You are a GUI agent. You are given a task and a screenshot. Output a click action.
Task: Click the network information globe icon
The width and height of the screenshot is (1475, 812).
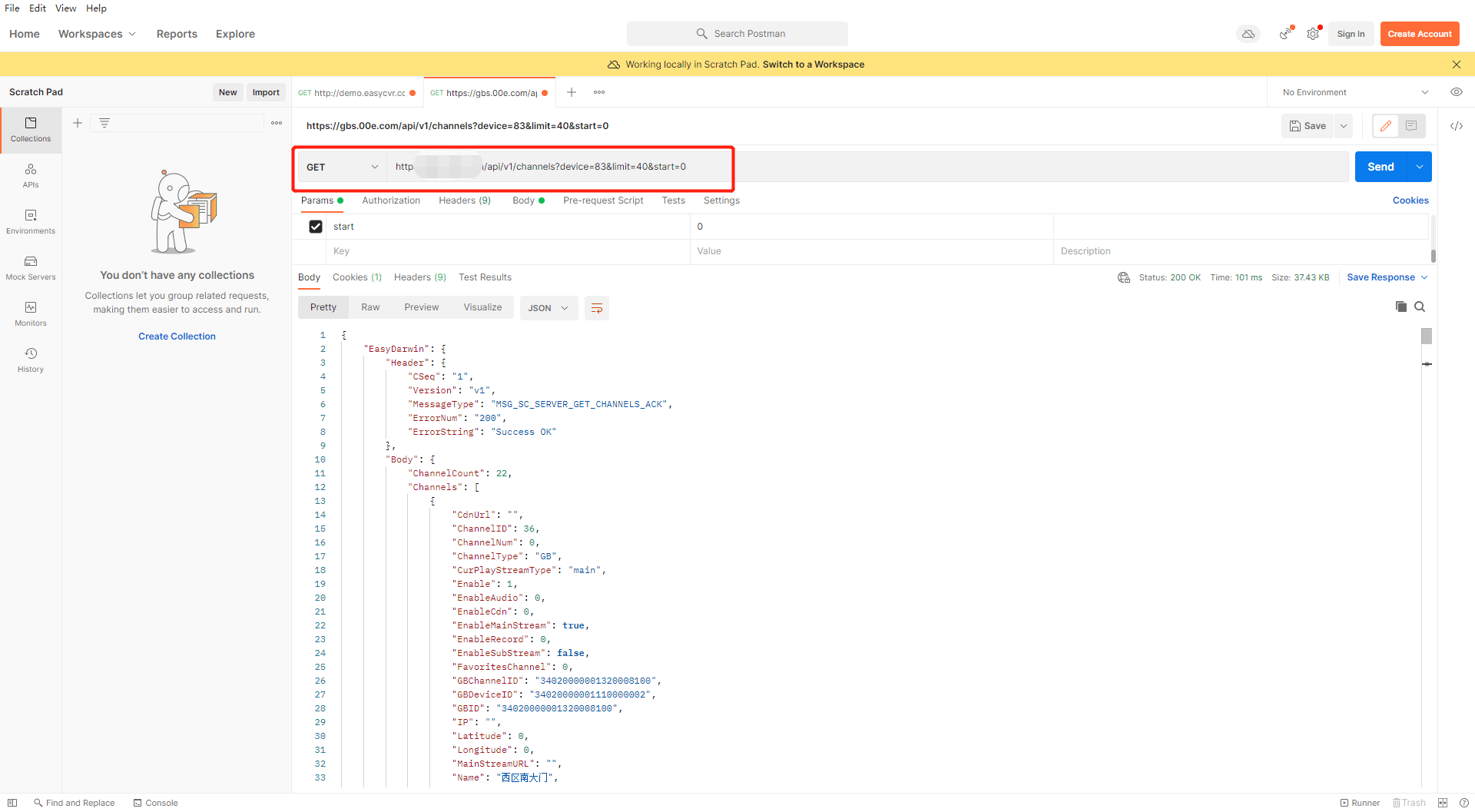pos(1124,277)
